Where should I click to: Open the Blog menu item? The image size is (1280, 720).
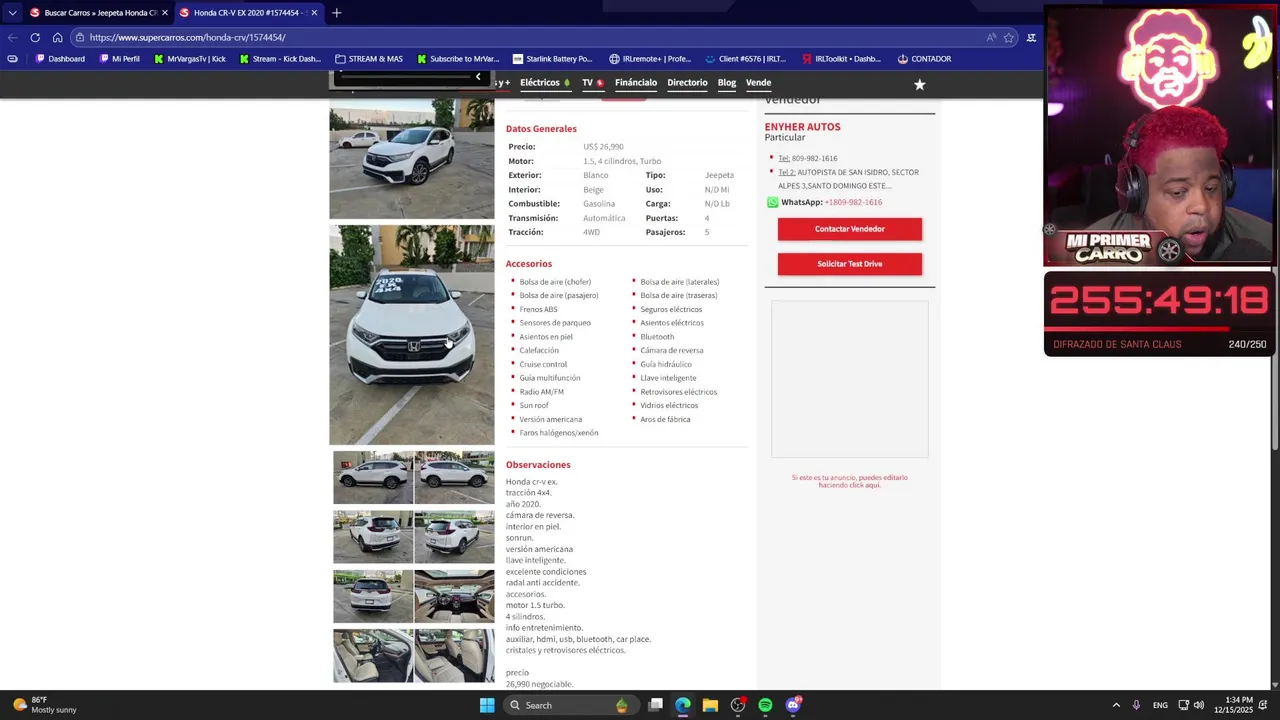click(x=727, y=83)
